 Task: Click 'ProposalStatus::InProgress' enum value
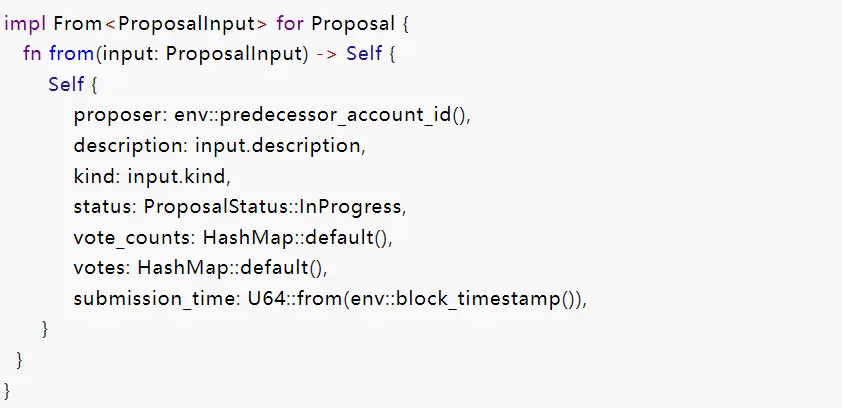[272, 207]
